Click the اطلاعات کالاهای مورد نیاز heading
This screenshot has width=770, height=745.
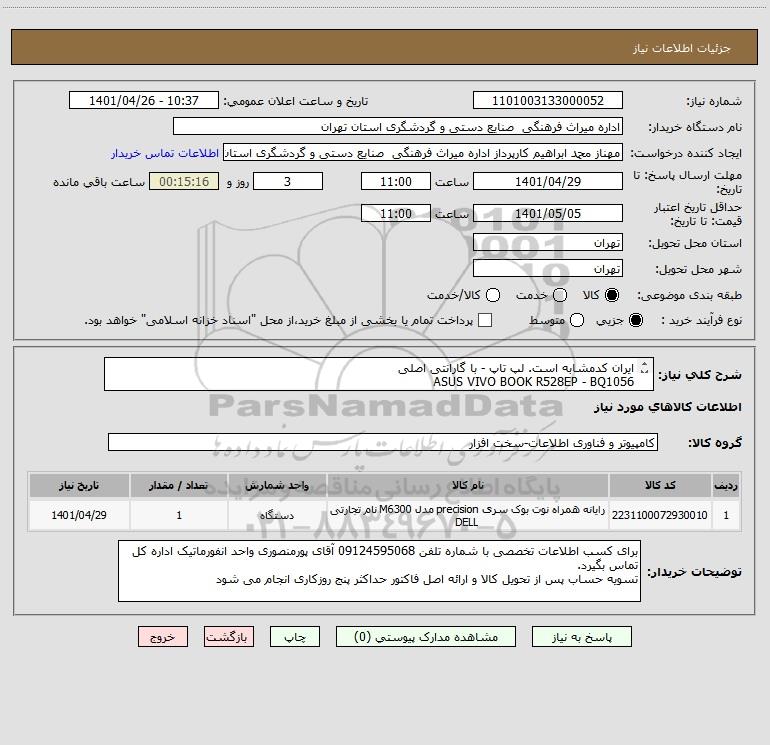tap(668, 407)
